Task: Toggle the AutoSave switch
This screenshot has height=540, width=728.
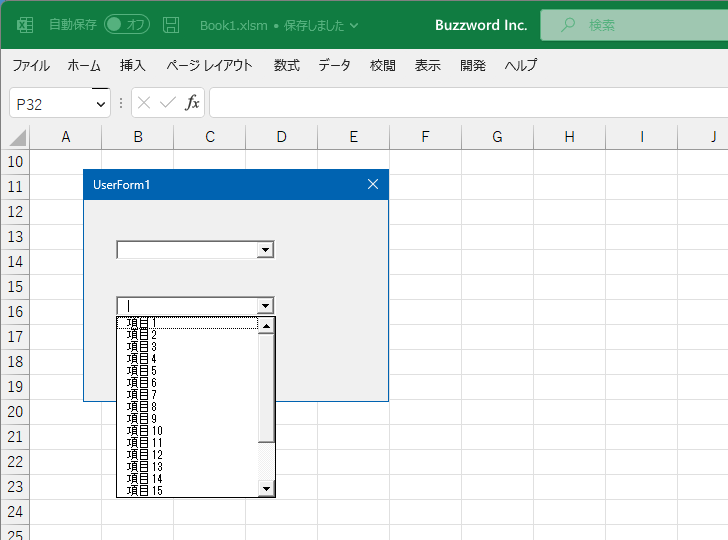Action: coord(127,25)
